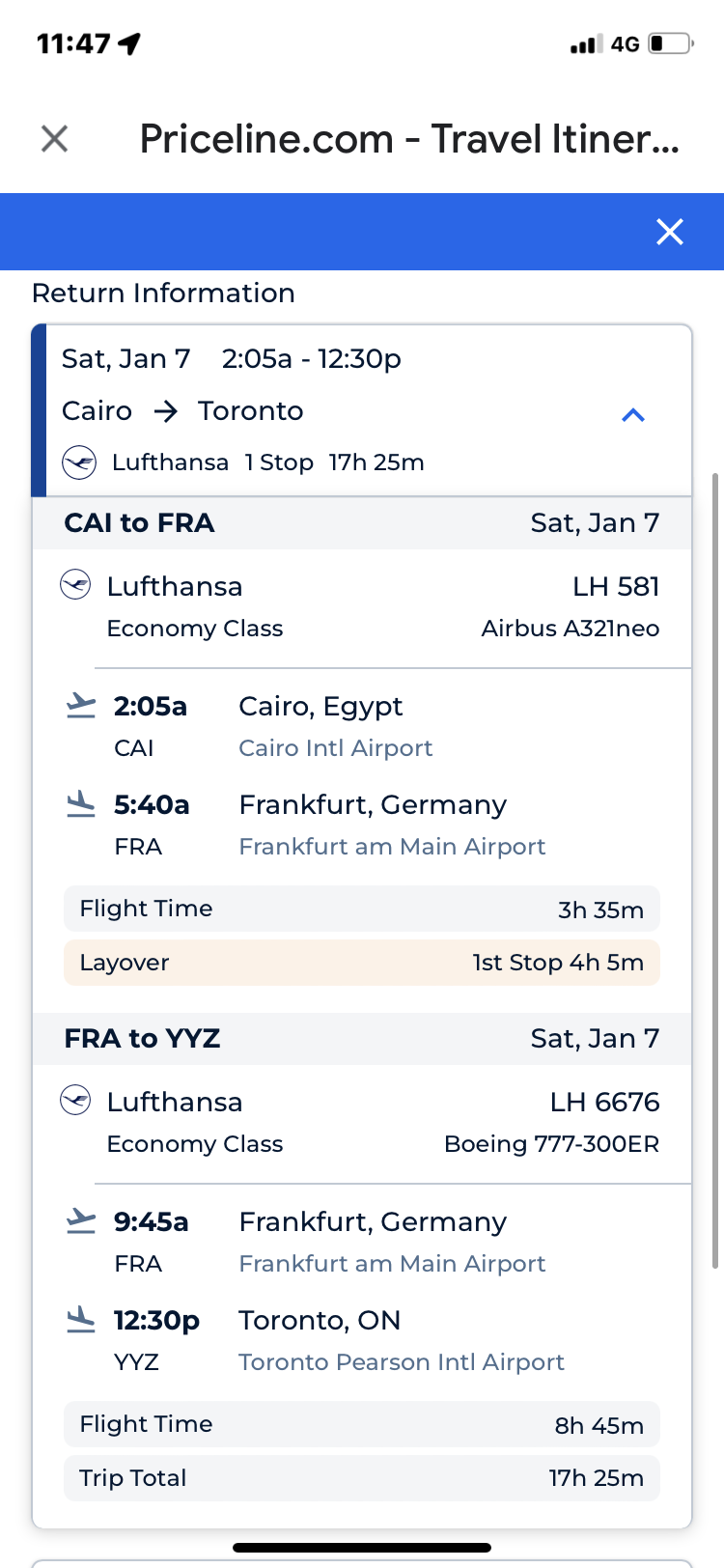Screen dimensions: 724x1568
Task: Open Toronto Pearson Intl Airport link
Action: pyautogui.click(x=401, y=1362)
